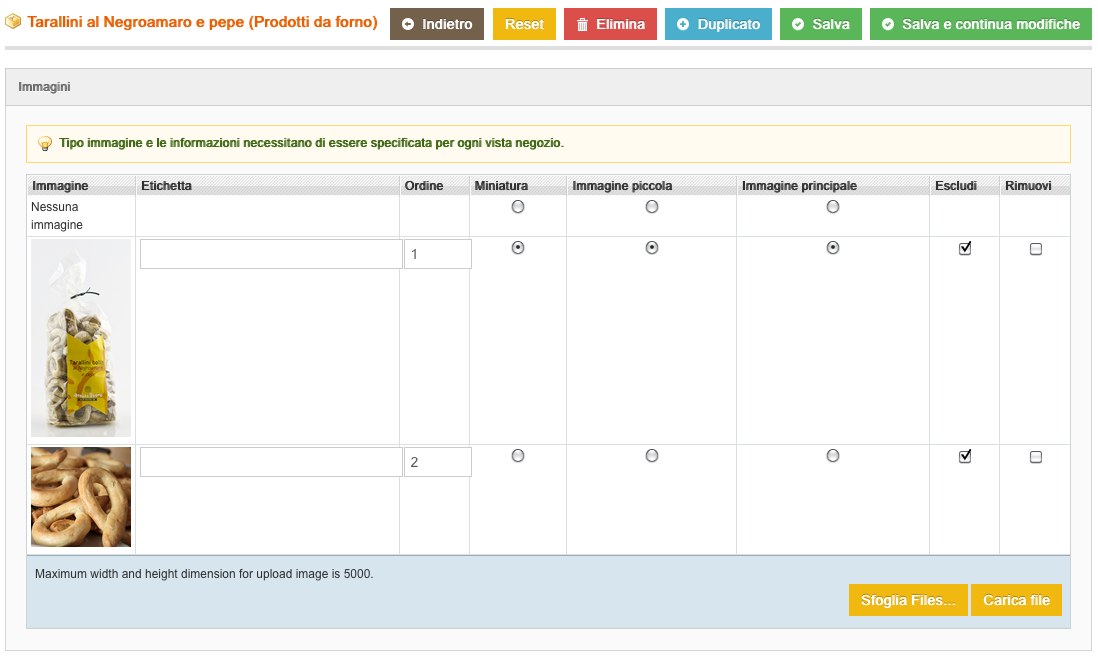Image resolution: width=1098 pixels, height=657 pixels.
Task: Mark second image for removal with Rimuovi
Action: pos(1036,457)
